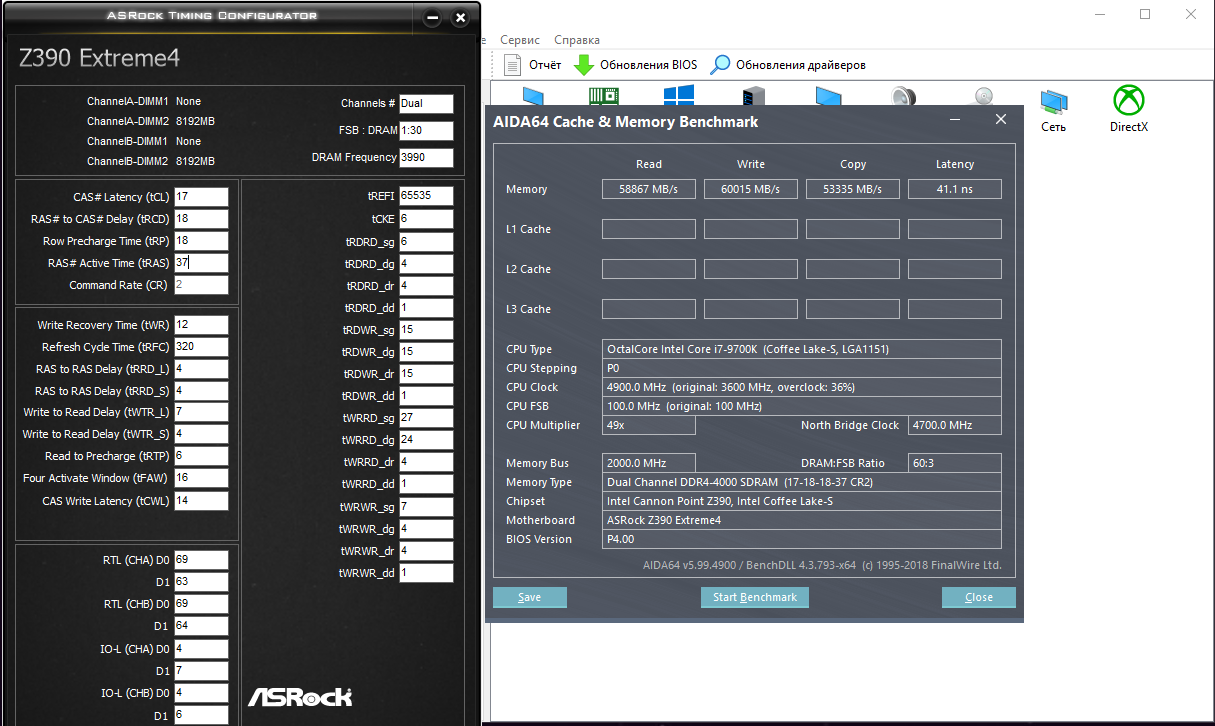Viewport: 1215px width, 726px height.
Task: Click the IO-L (CHB) D0 field
Action: (x=201, y=693)
